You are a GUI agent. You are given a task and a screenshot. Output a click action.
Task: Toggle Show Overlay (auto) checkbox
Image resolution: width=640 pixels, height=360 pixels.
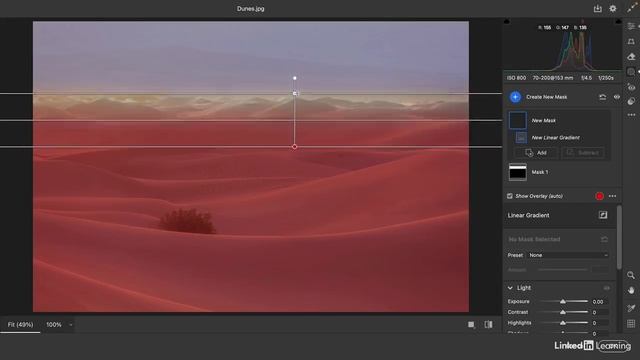pos(510,196)
